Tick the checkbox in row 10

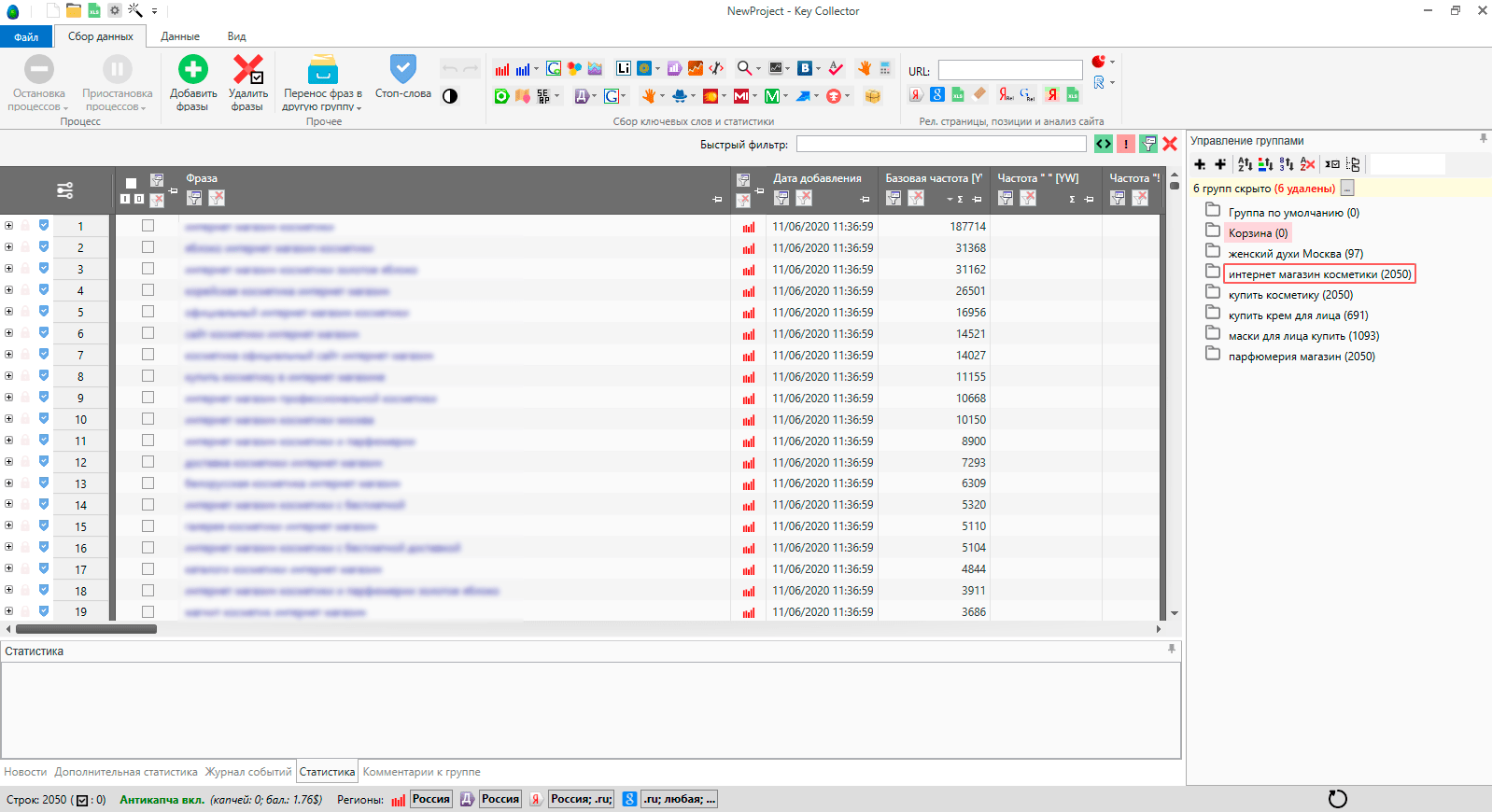coord(148,419)
